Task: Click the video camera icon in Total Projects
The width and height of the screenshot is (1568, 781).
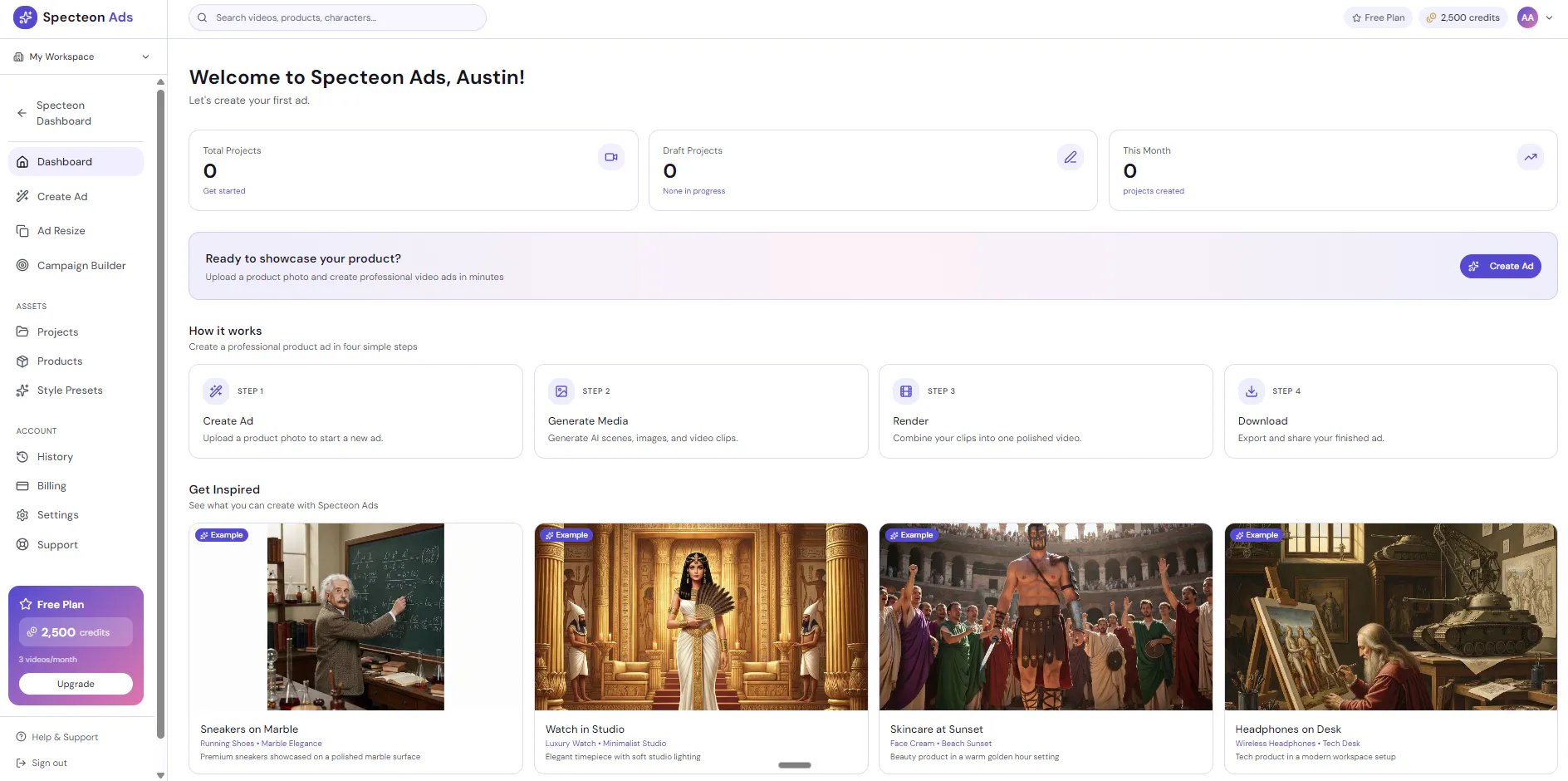Action: tap(611, 157)
